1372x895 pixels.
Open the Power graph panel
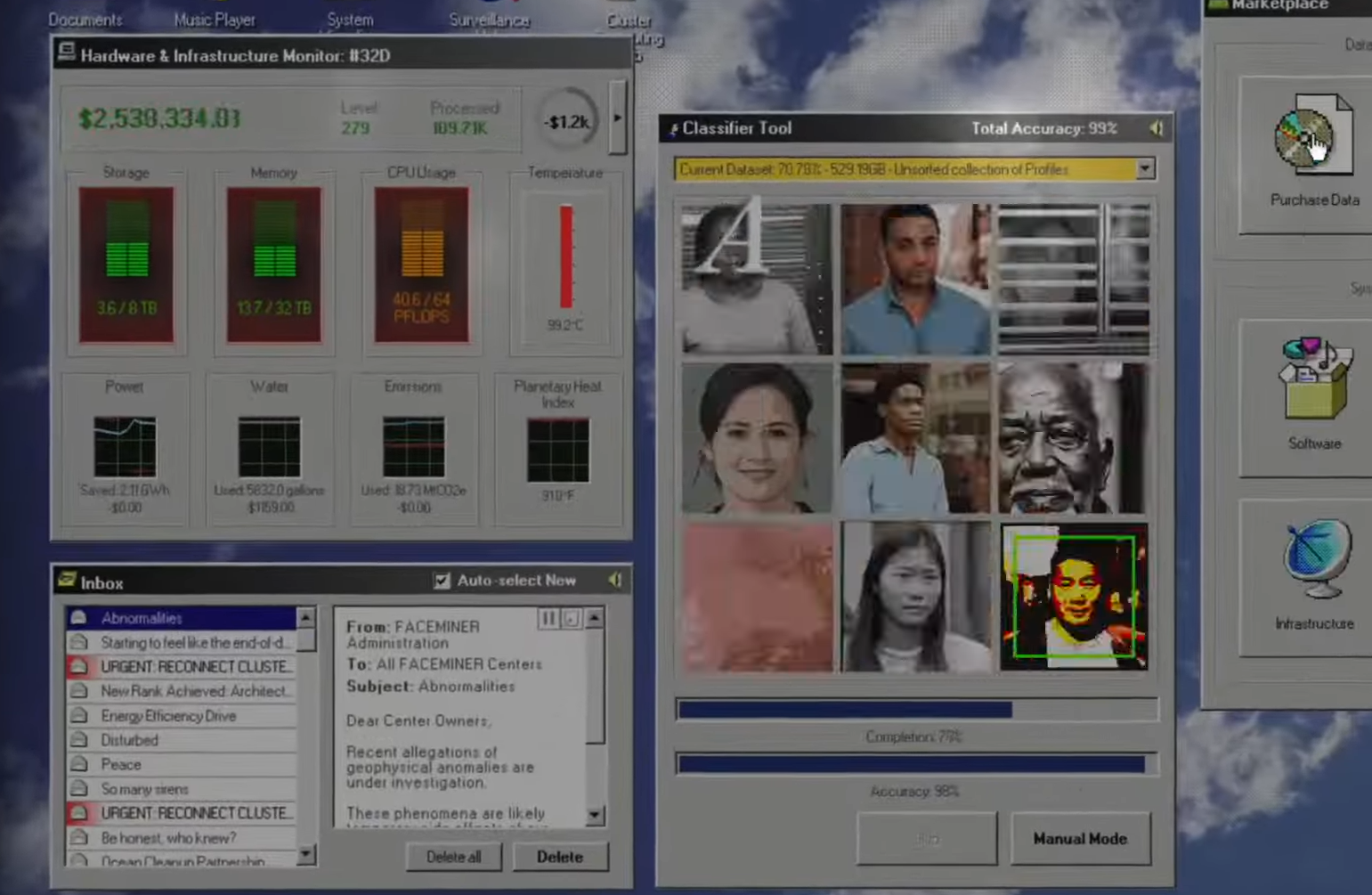coord(125,447)
